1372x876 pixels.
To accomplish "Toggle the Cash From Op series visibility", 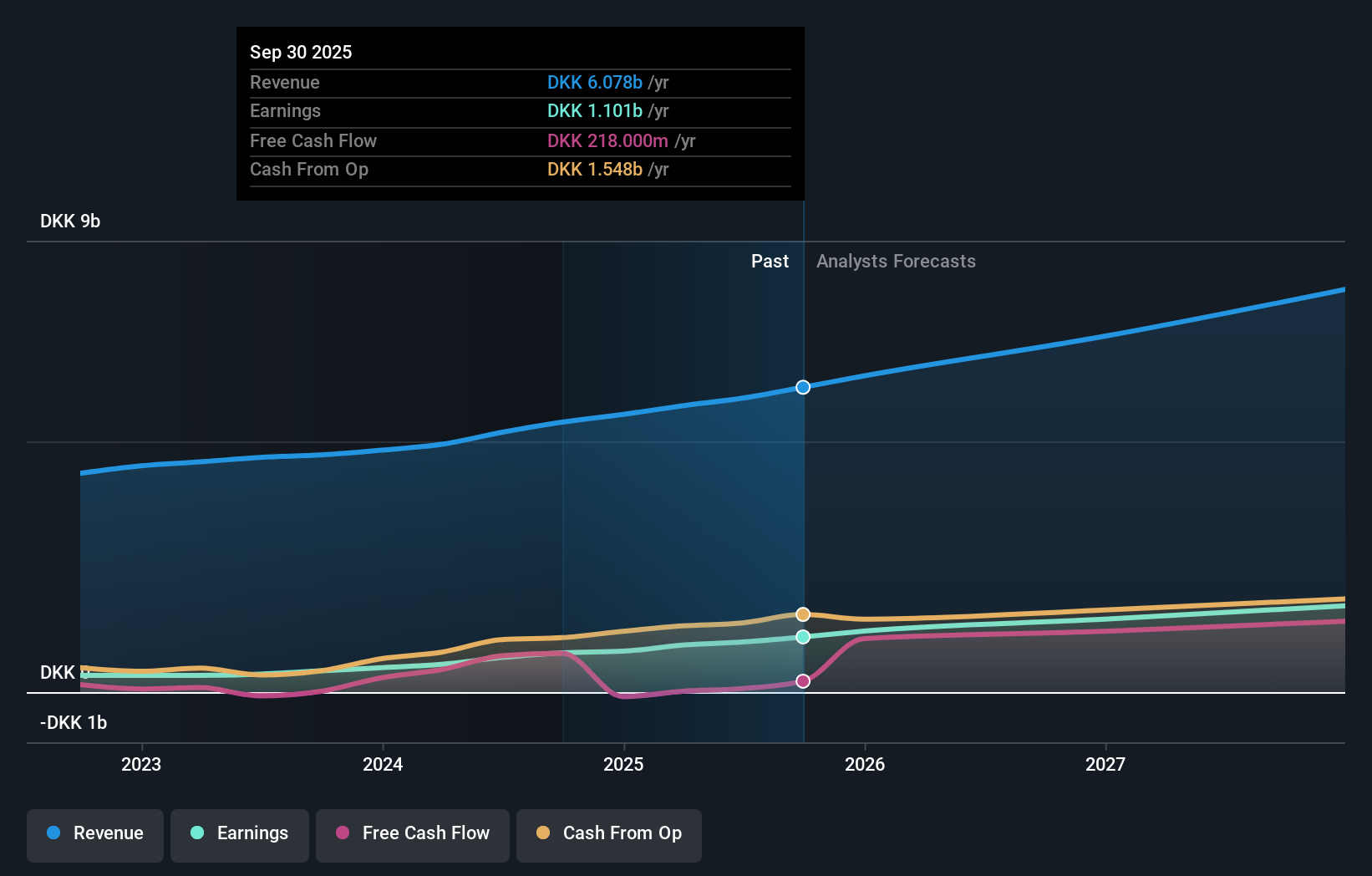I will (x=608, y=833).
